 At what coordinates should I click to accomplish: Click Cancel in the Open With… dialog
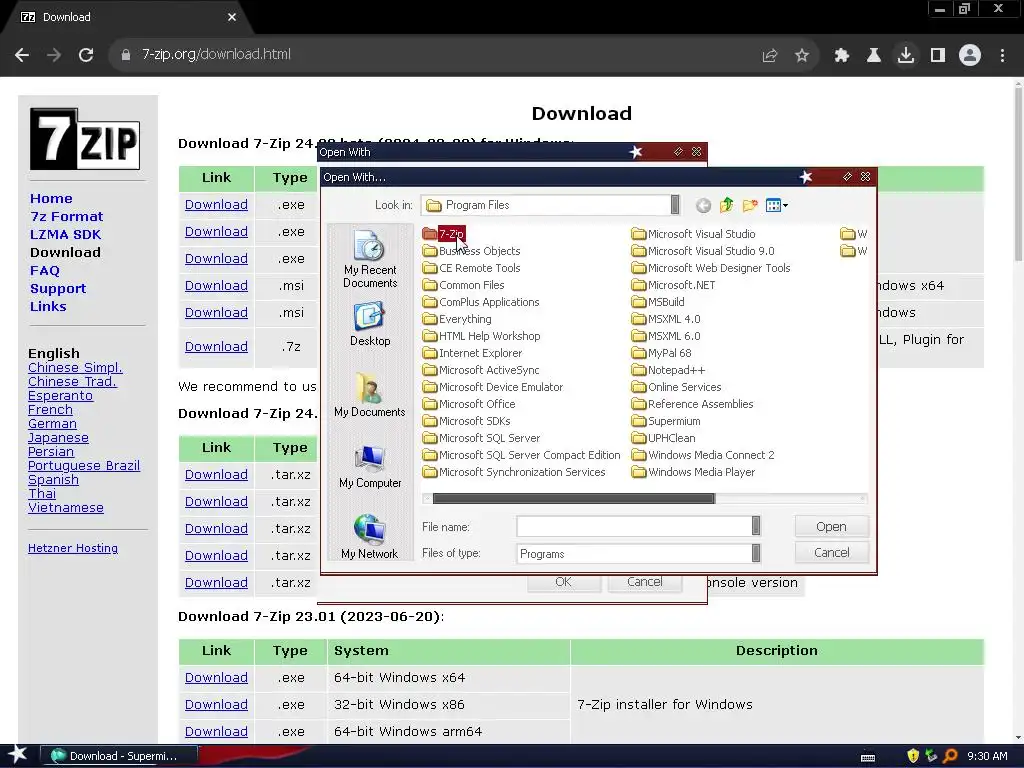[831, 552]
